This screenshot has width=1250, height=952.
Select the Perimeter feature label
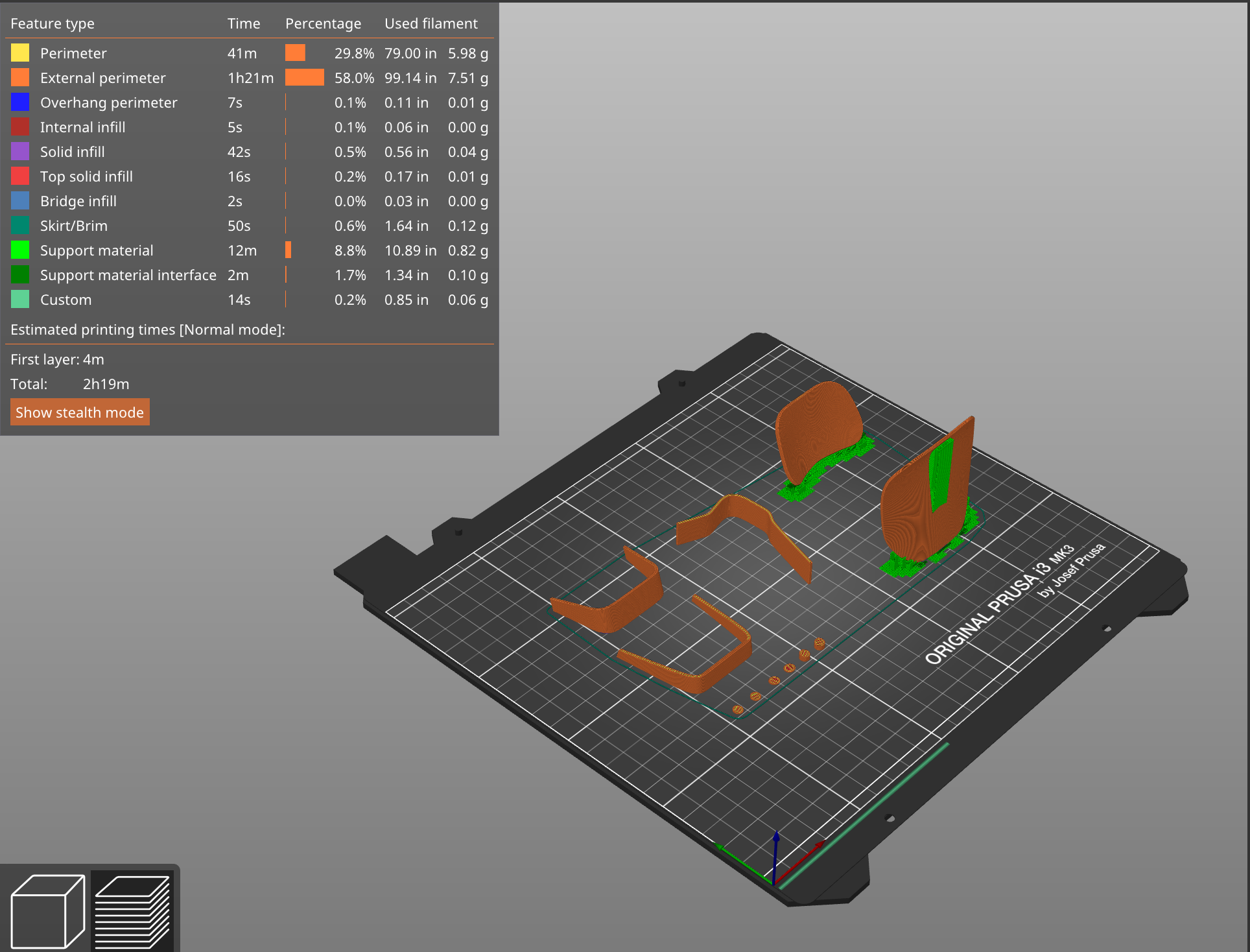tap(73, 53)
